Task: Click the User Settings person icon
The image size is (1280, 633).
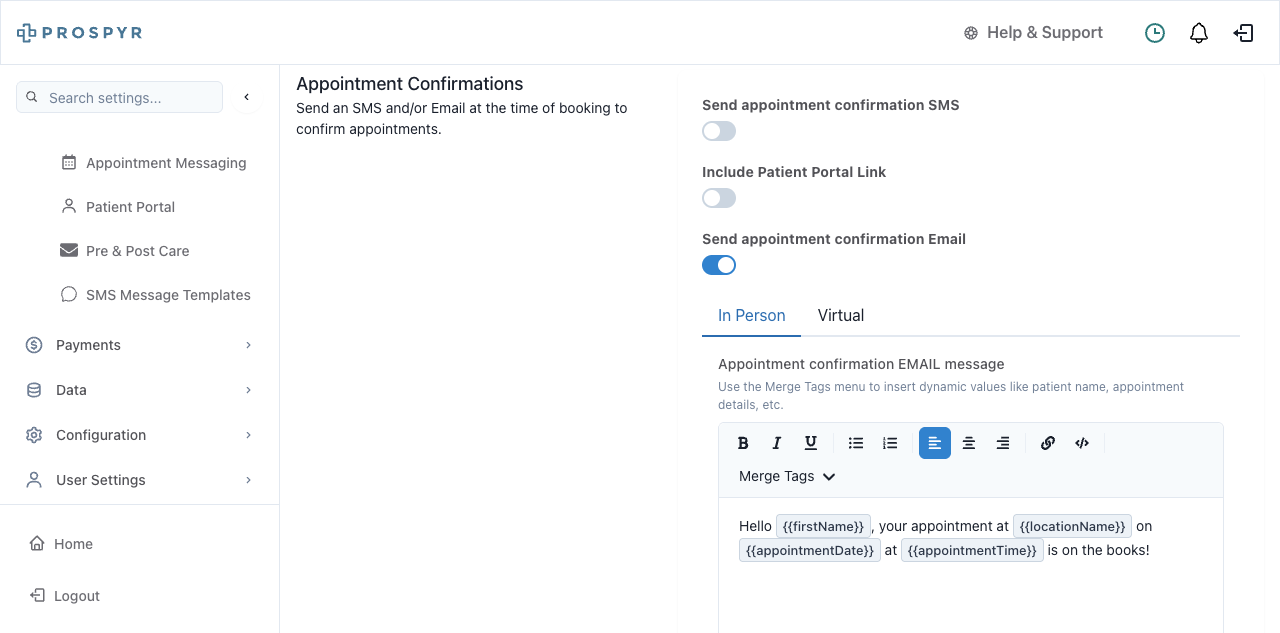Action: (34, 480)
